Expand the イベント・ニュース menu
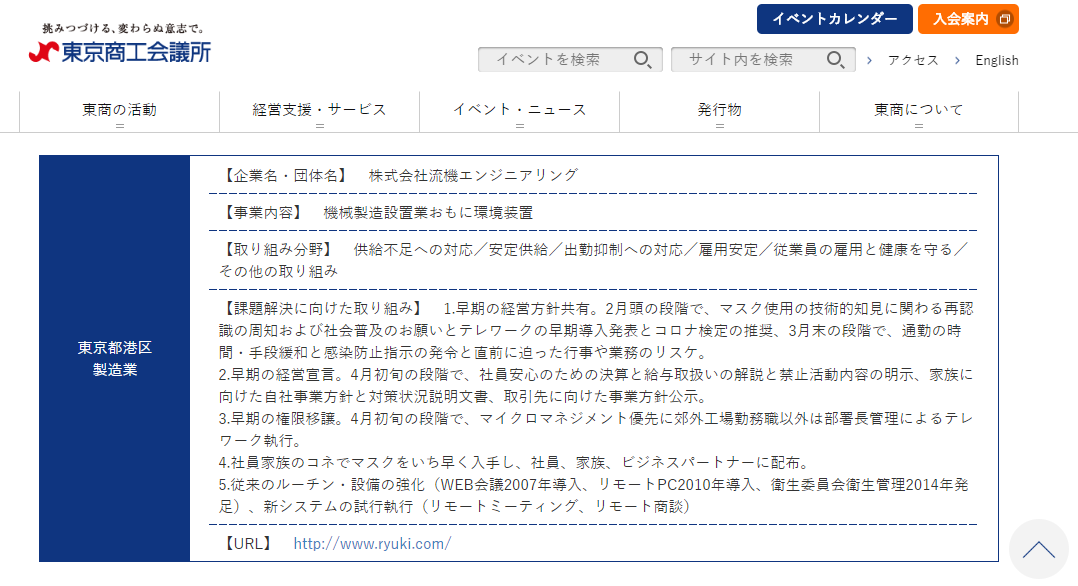Screen dimensions: 1078x586 (520, 111)
